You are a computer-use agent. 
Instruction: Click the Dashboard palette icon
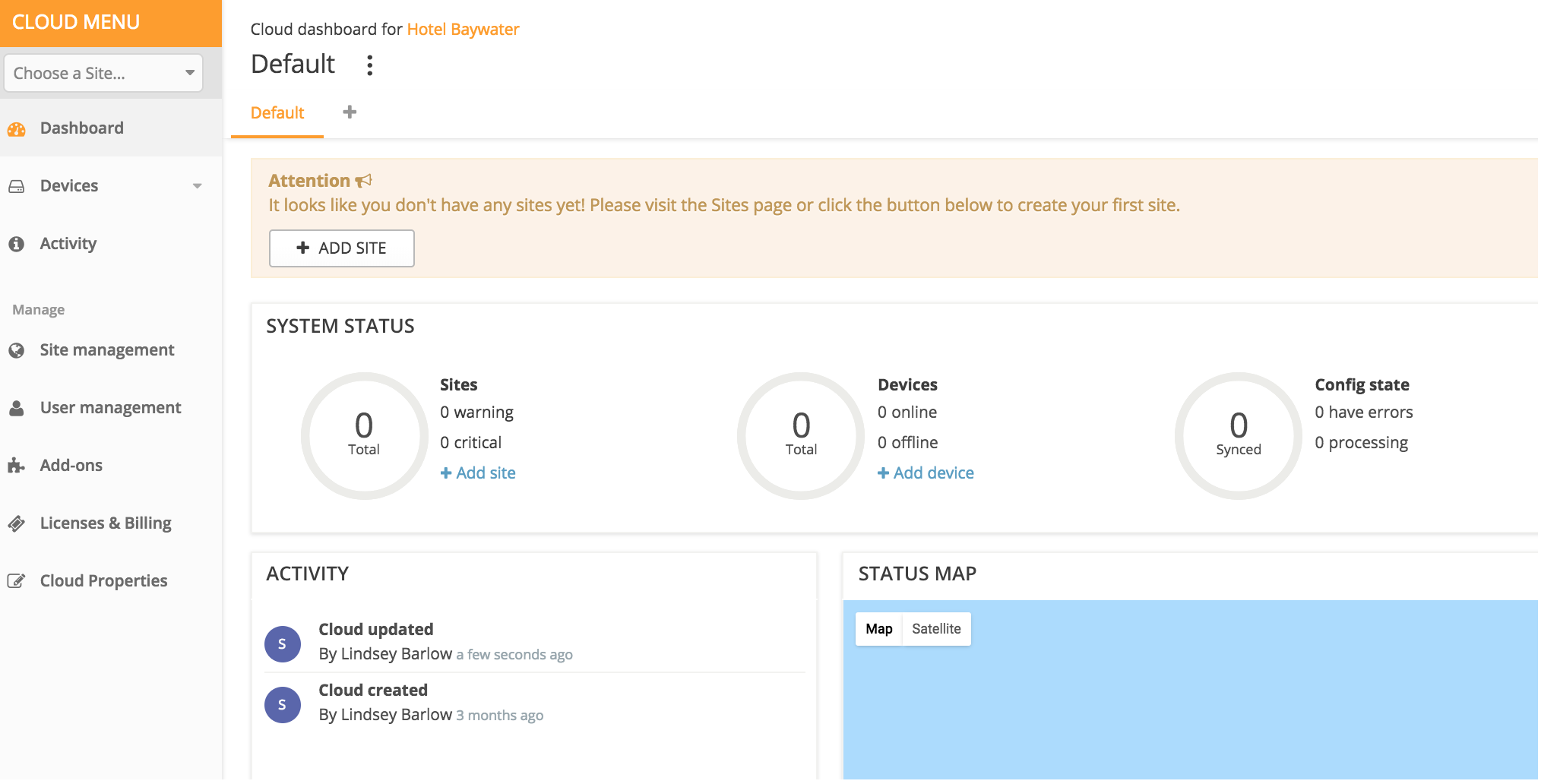(x=16, y=129)
